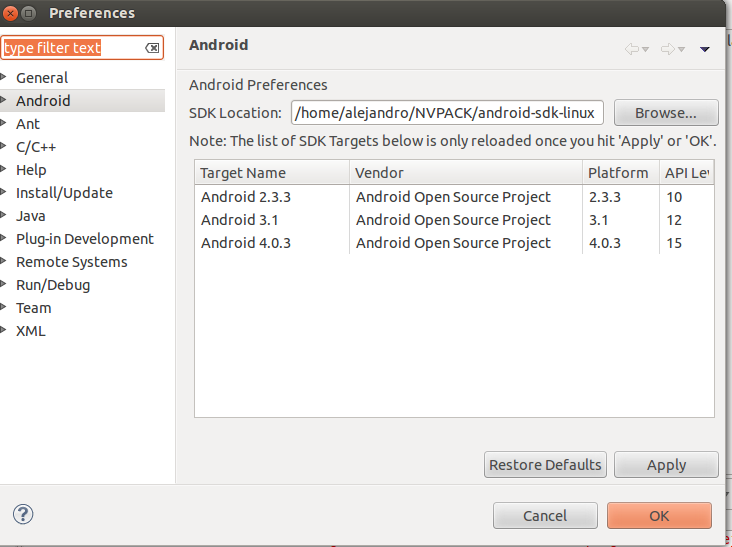
Task: Close the Preferences window
Action: [10, 13]
